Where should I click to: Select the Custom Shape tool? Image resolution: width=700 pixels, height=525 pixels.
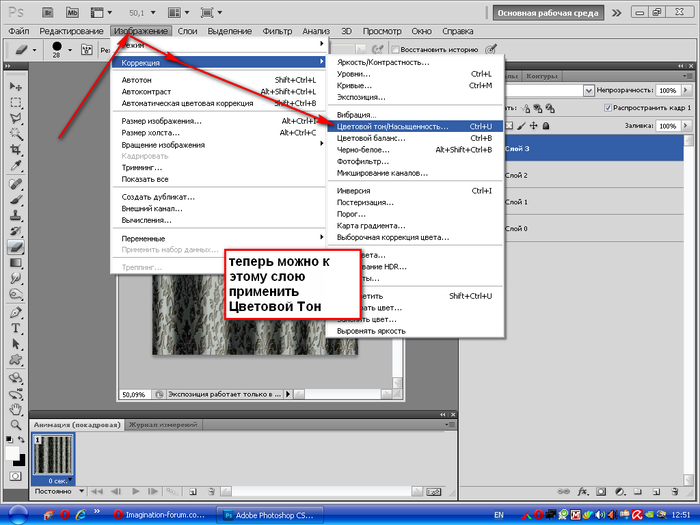16,360
